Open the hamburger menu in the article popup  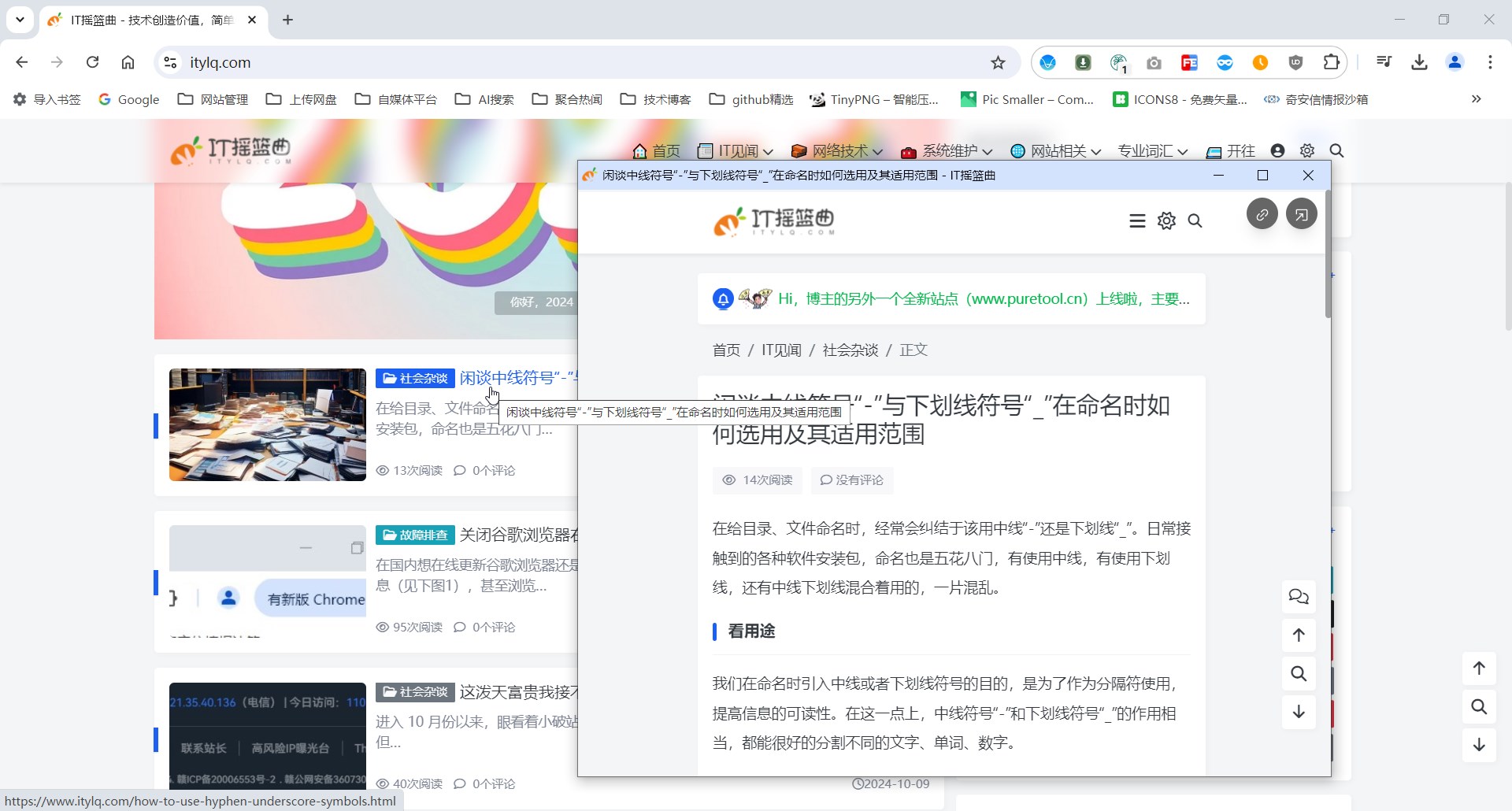[1137, 220]
